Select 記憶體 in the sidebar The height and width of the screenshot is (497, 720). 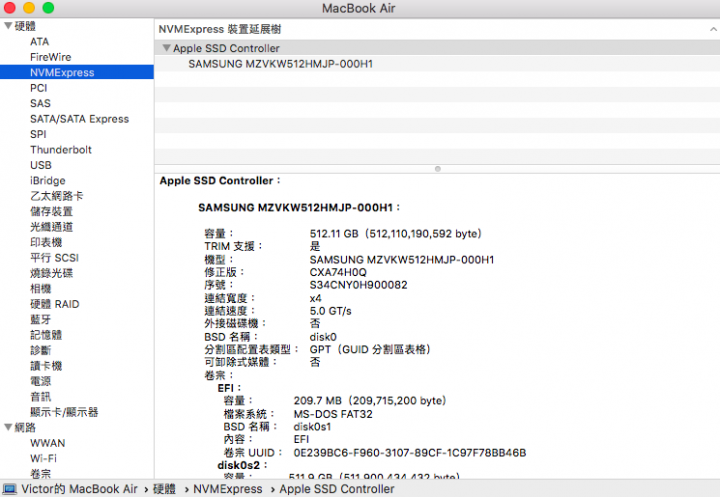[46, 335]
